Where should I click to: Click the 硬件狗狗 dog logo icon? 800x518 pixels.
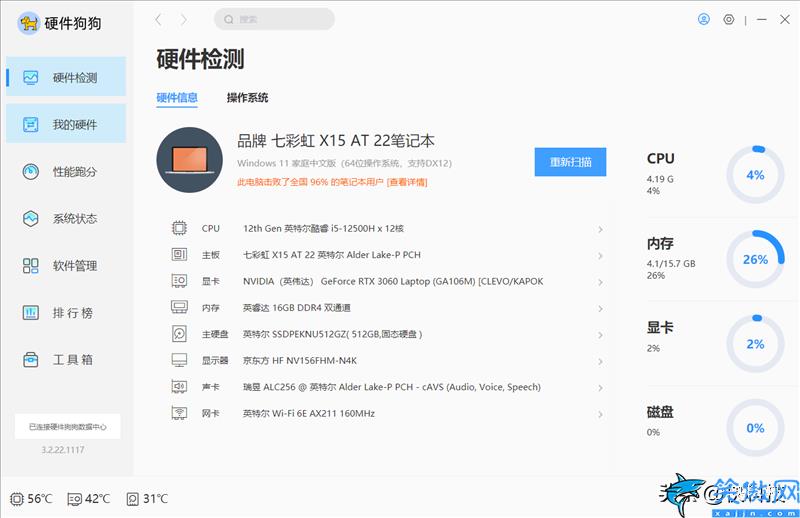click(x=29, y=23)
